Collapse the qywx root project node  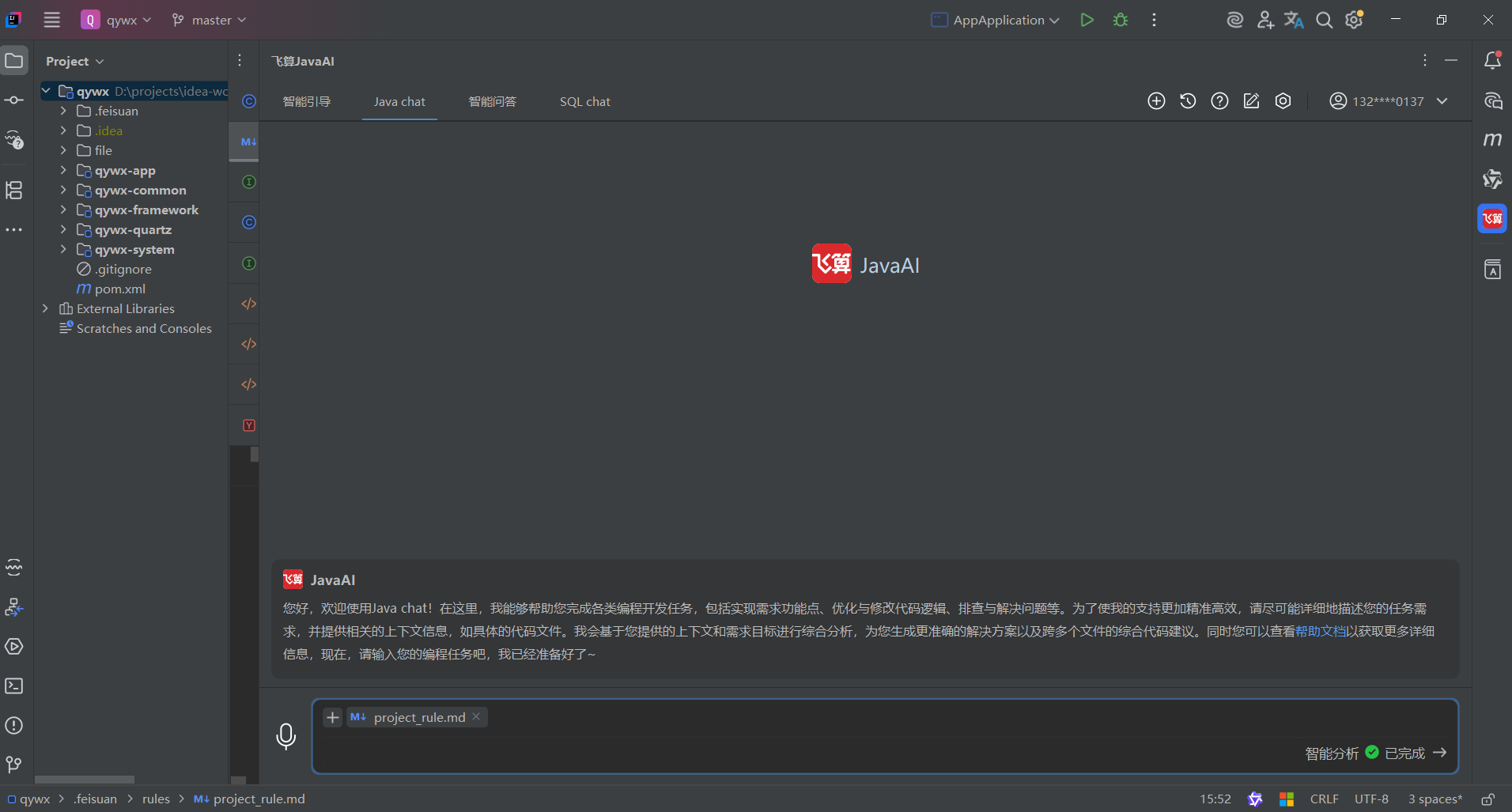pyautogui.click(x=46, y=91)
